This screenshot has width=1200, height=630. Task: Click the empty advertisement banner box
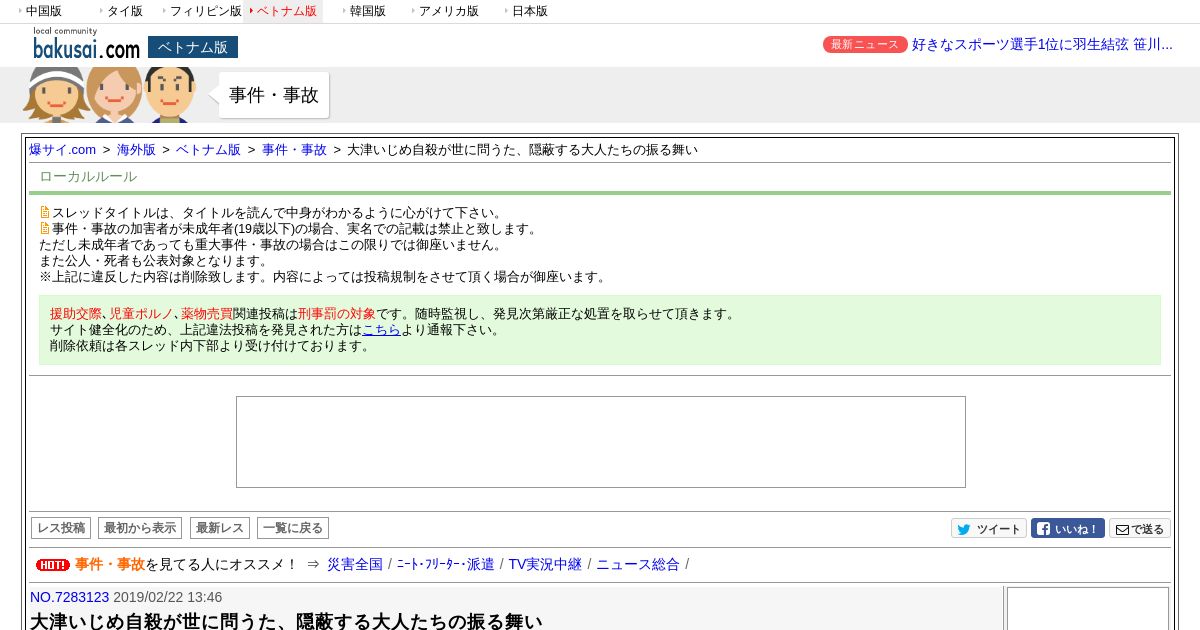(601, 442)
